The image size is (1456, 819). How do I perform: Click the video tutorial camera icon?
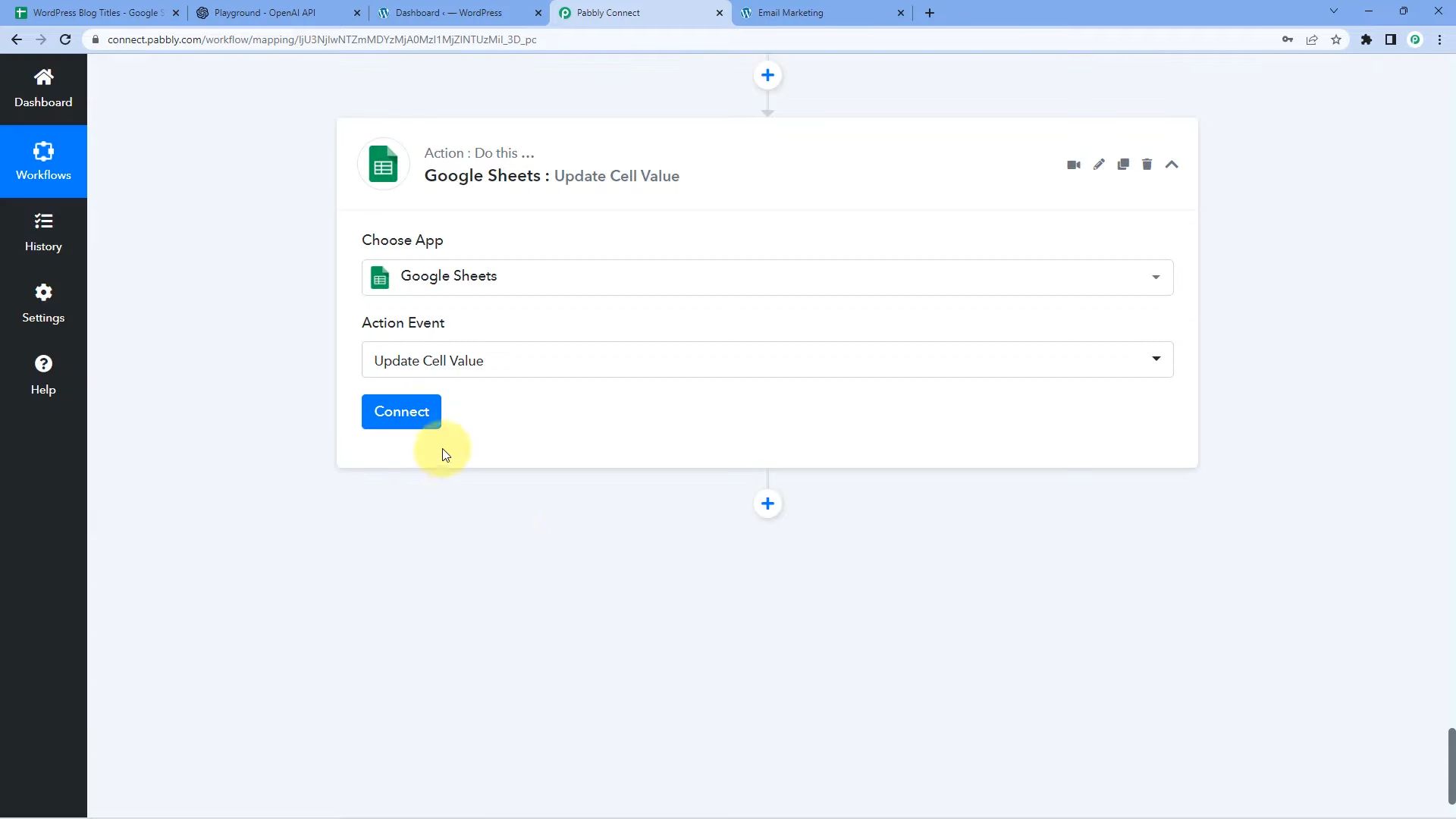(x=1073, y=165)
